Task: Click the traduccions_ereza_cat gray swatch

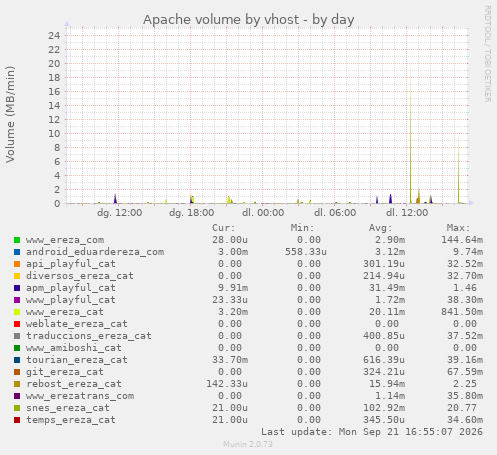Action: (17, 336)
